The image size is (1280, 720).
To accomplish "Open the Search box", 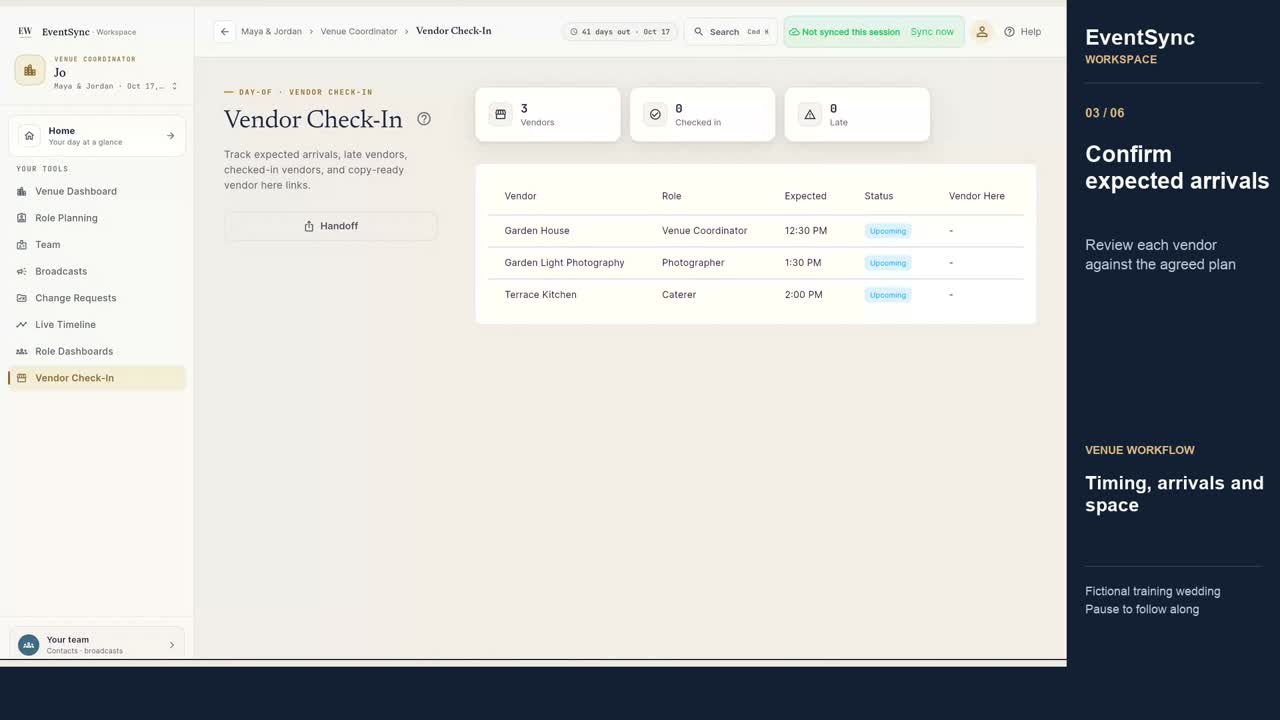I will (x=731, y=32).
